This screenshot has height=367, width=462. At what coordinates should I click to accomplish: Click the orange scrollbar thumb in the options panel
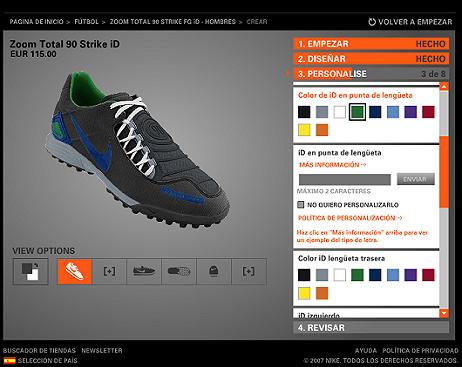click(x=444, y=172)
